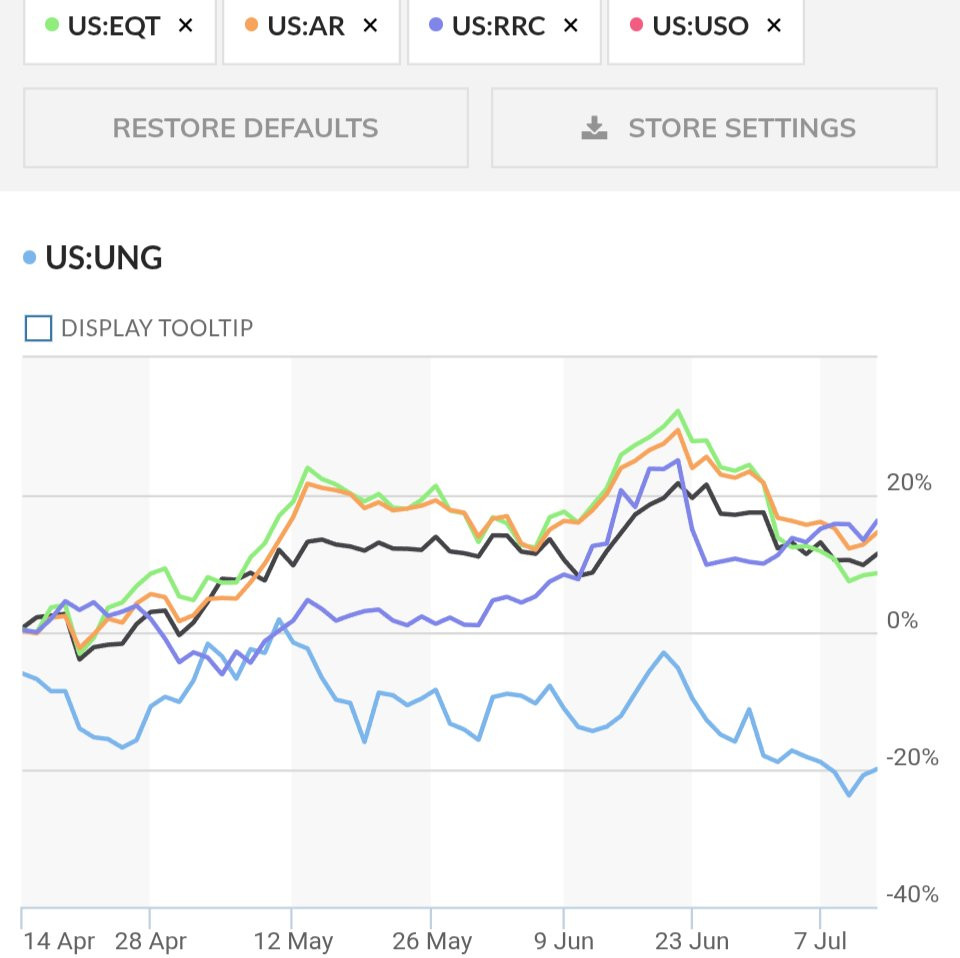Click the download icon on Store Settings
The image size is (960, 958).
(x=594, y=128)
